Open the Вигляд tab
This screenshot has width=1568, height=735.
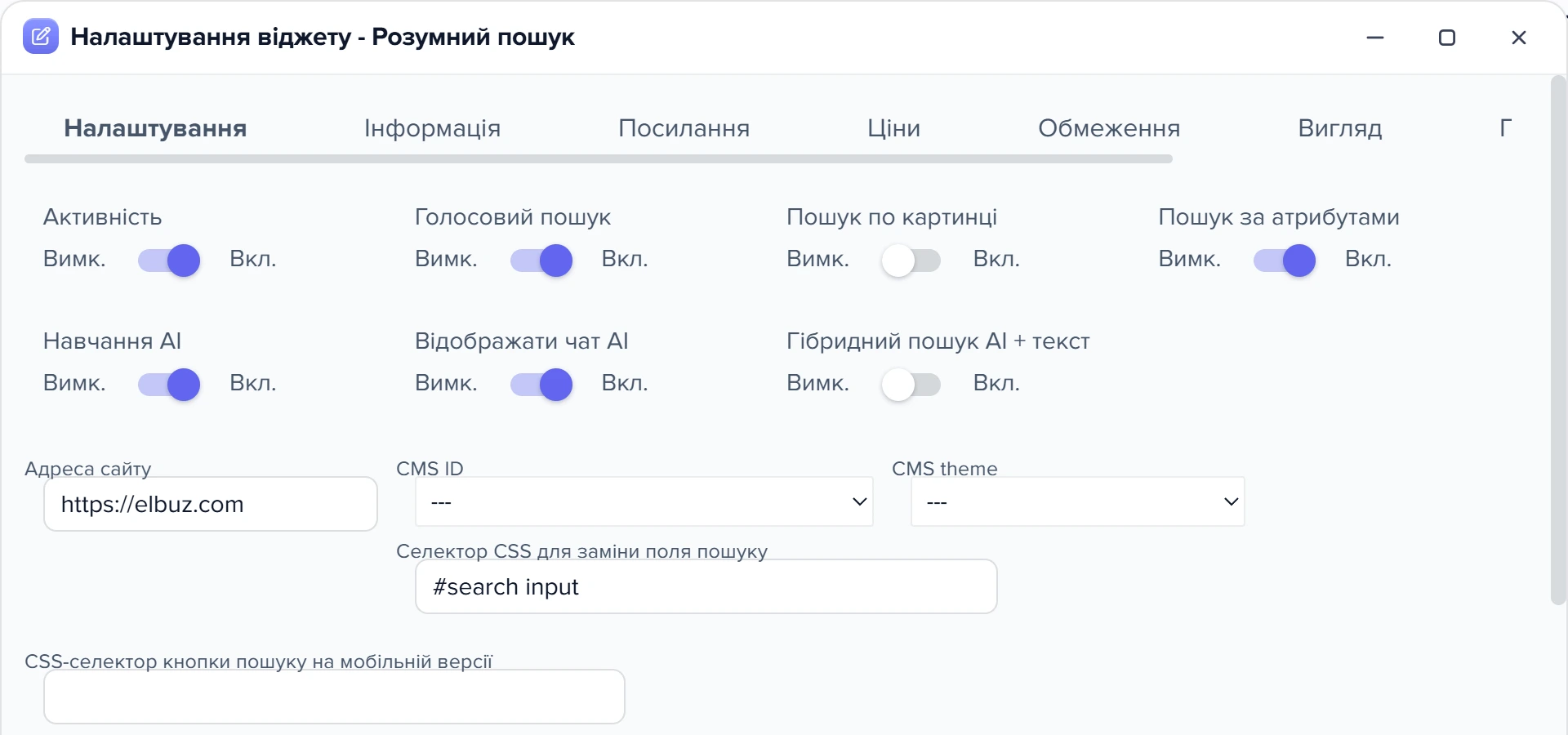pyautogui.click(x=1340, y=128)
